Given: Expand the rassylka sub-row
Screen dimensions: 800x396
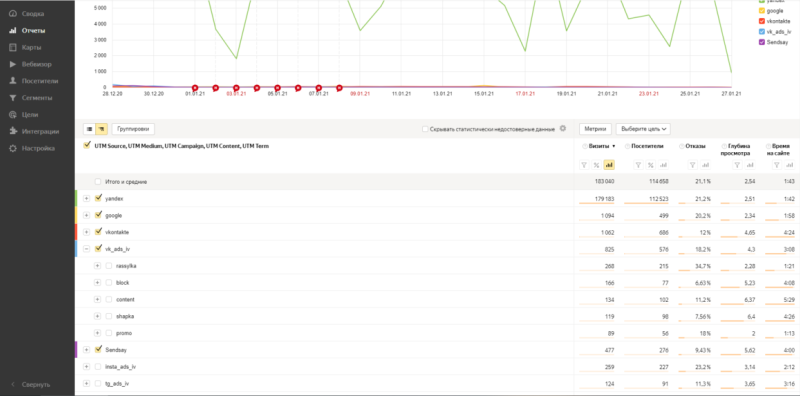Looking at the screenshot, I should tap(97, 266).
